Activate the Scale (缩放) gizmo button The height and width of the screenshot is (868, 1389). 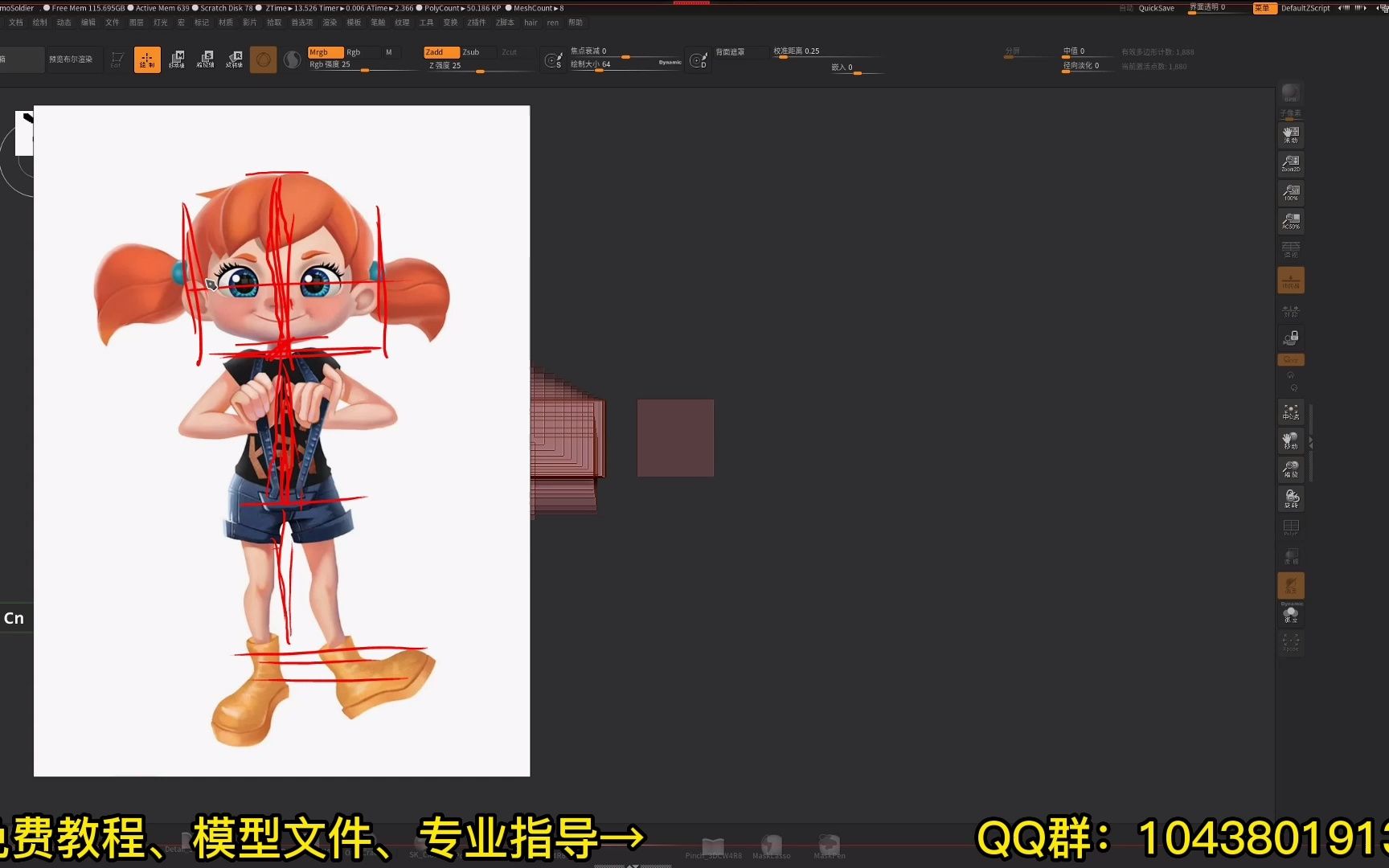pyautogui.click(x=206, y=59)
